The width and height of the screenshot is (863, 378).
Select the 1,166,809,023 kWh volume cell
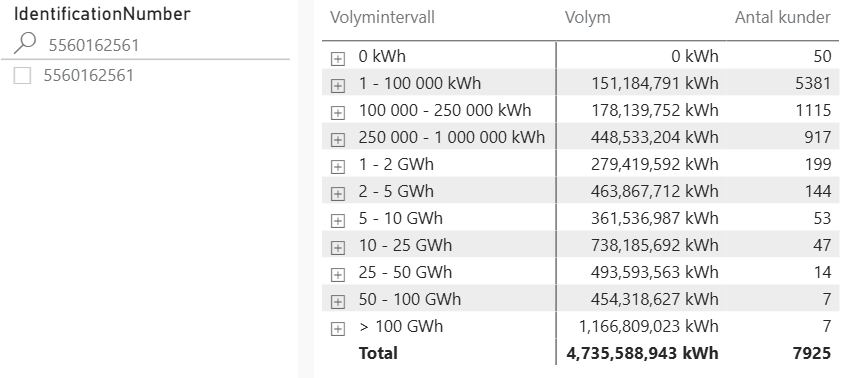click(648, 326)
